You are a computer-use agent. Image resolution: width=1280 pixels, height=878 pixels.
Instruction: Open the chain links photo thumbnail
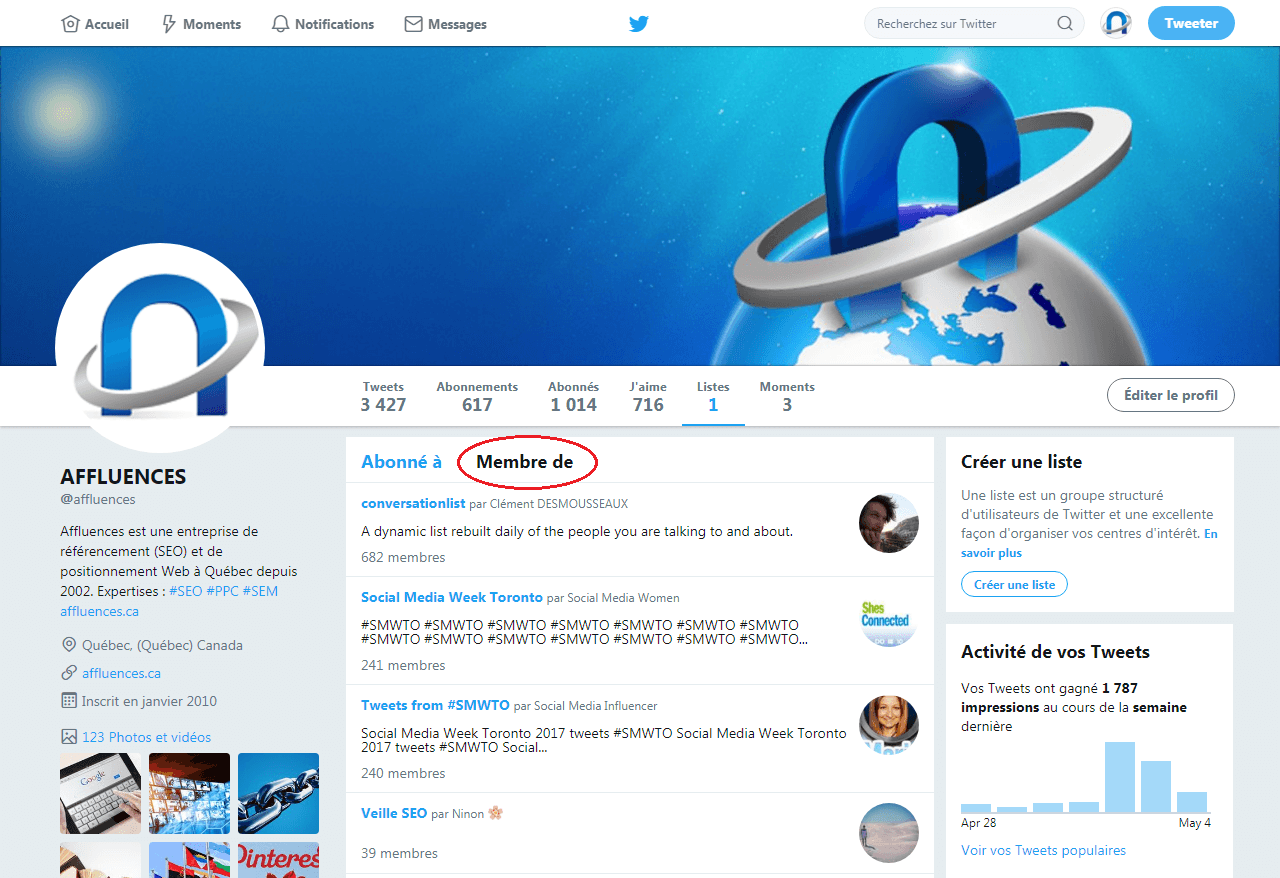click(278, 793)
